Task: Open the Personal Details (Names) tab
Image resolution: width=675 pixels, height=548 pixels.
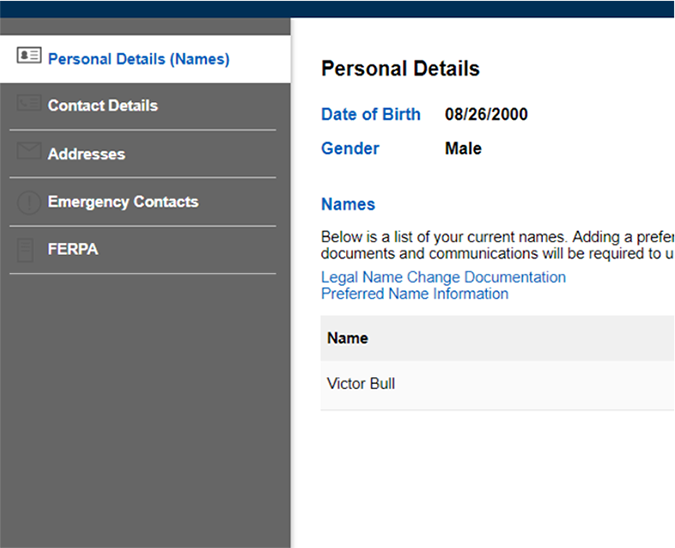Action: pos(138,59)
